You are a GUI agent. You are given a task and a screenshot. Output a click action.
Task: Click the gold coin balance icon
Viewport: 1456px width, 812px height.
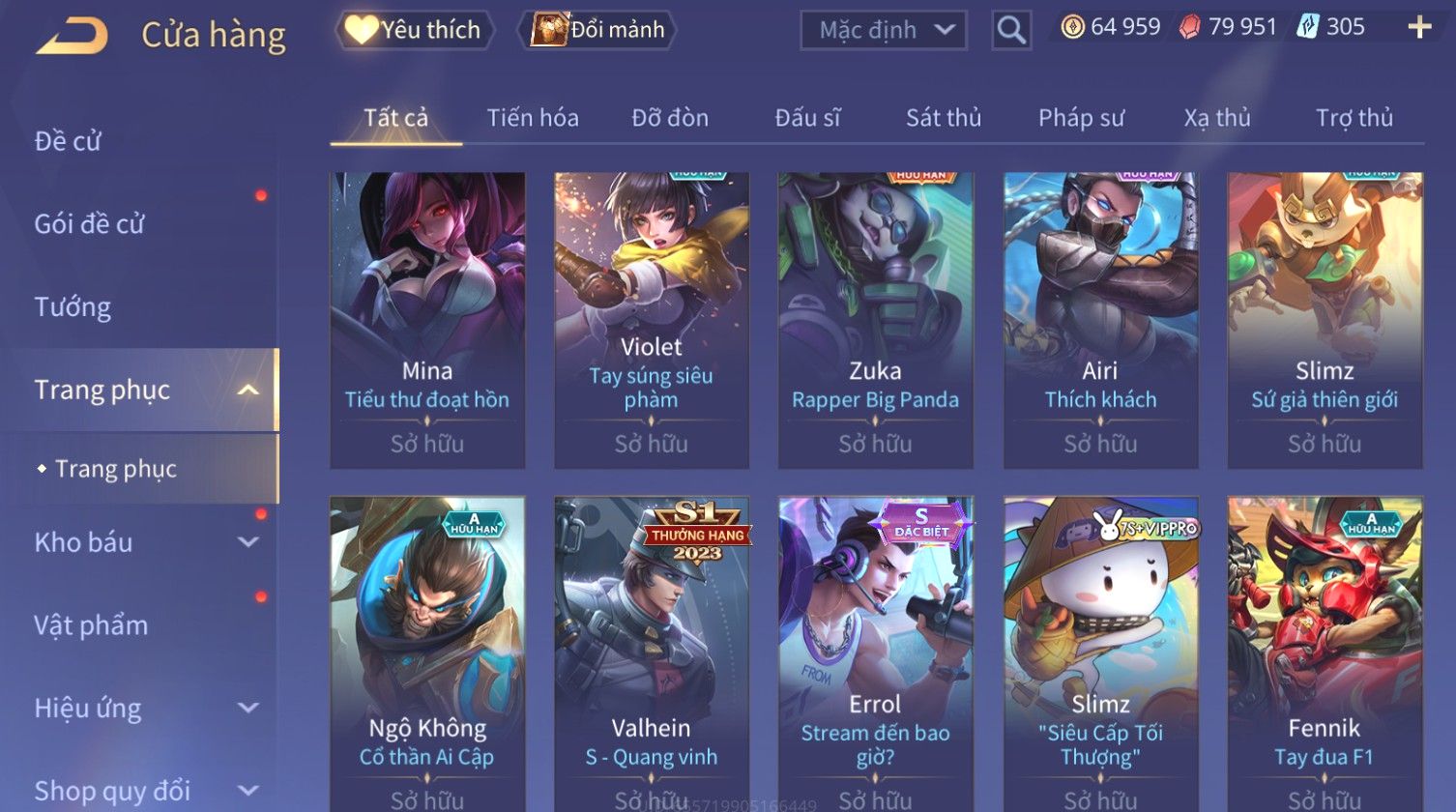1072,27
